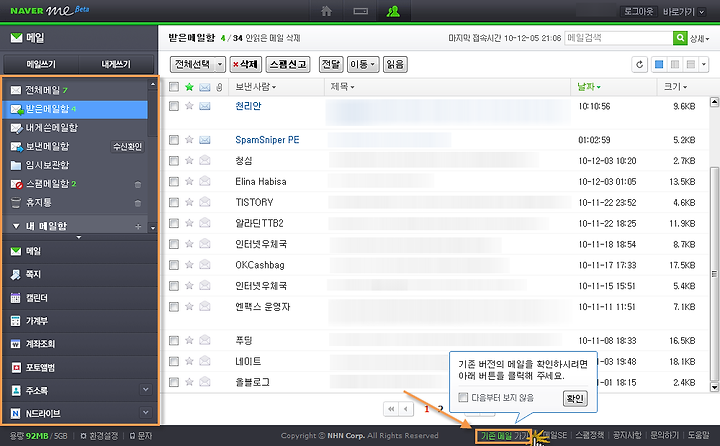720x446 pixels.
Task: Delete selected mail with 삭제 button
Action: point(246,64)
